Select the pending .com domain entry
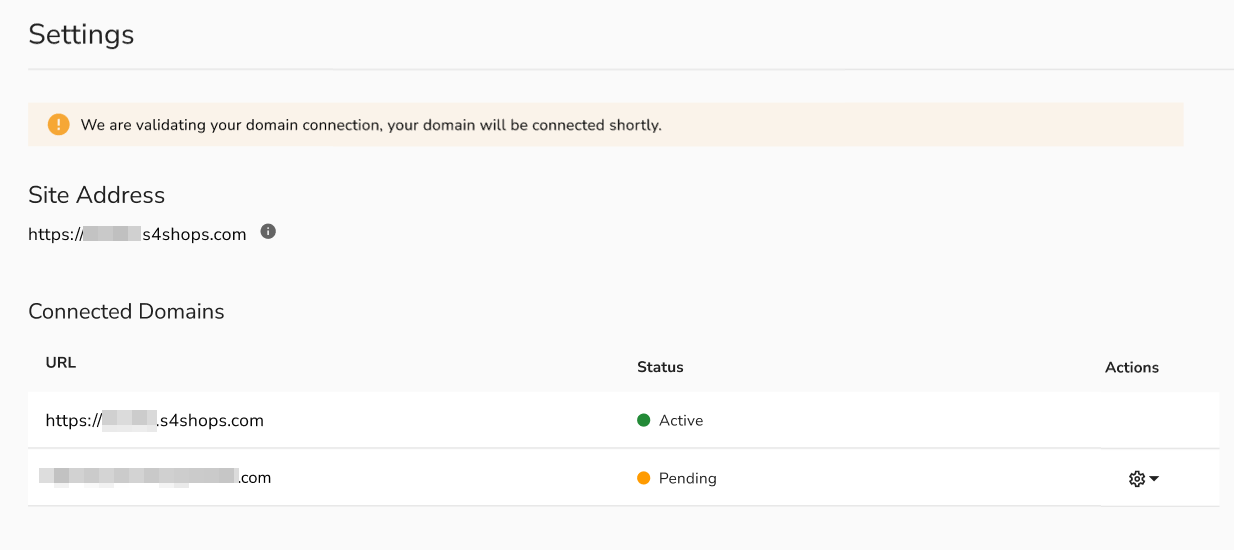 pos(155,478)
